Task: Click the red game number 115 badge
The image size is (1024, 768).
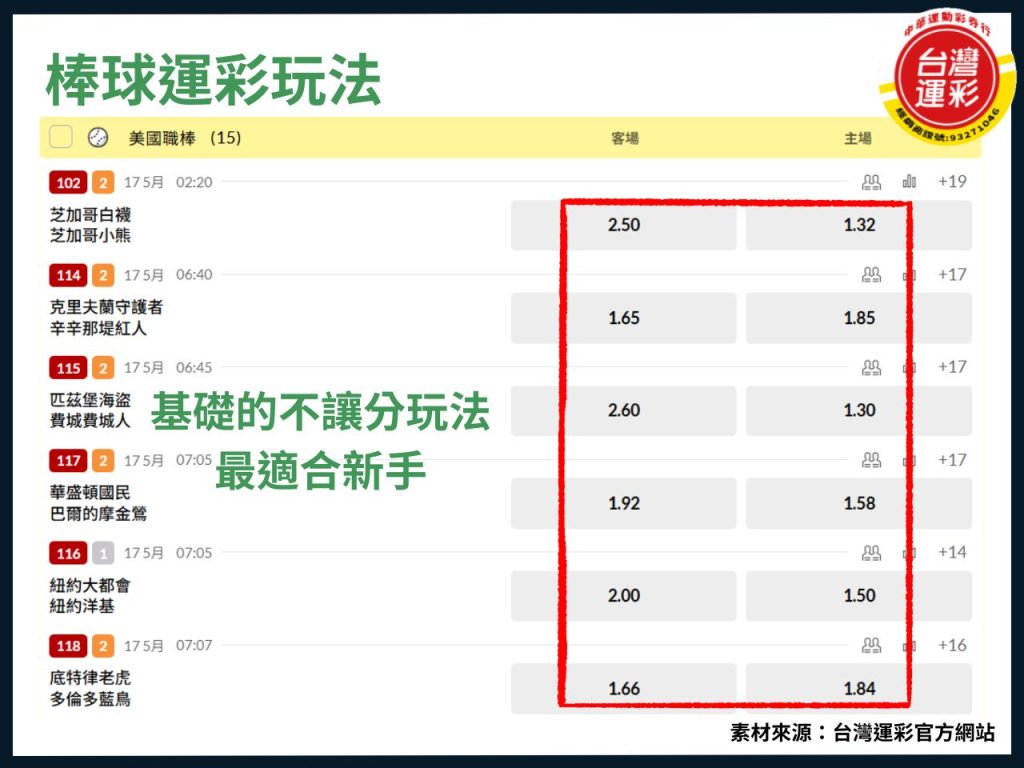Action: point(68,368)
